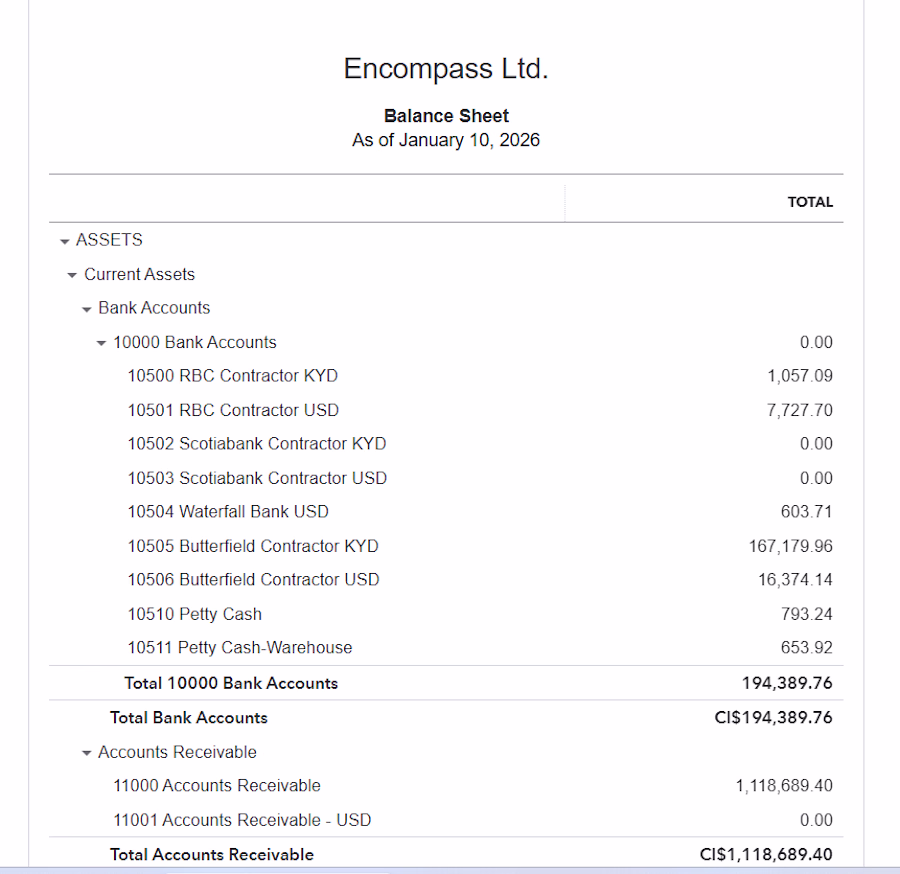Image resolution: width=900 pixels, height=874 pixels.
Task: Select Petty Cash-Warehouse amount 653.92
Action: pyautogui.click(x=806, y=648)
